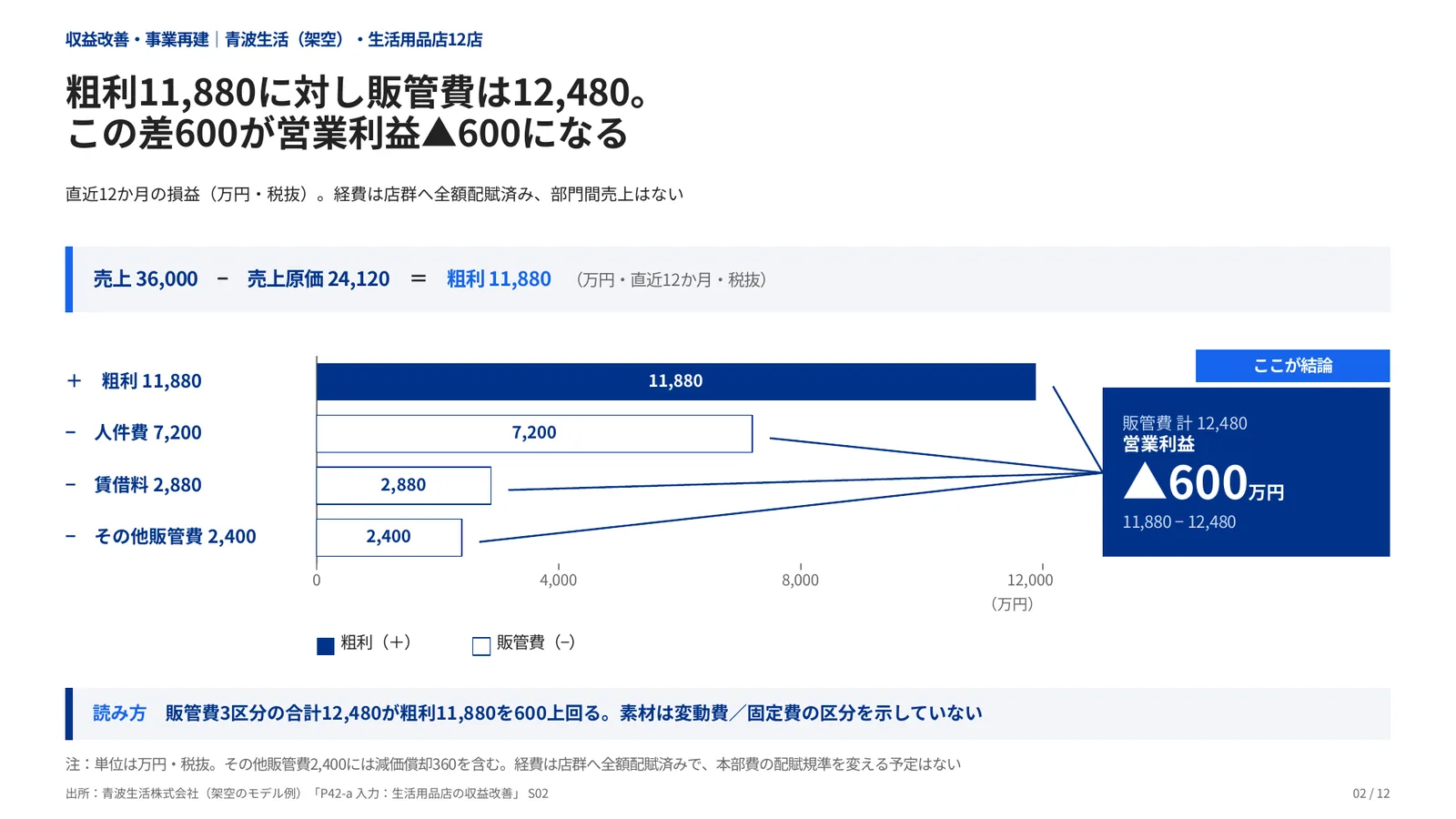Click the headline line 粗利11,880に対し販管費は12,480。
This screenshot has height=819, width=1456.
pyautogui.click(x=357, y=93)
